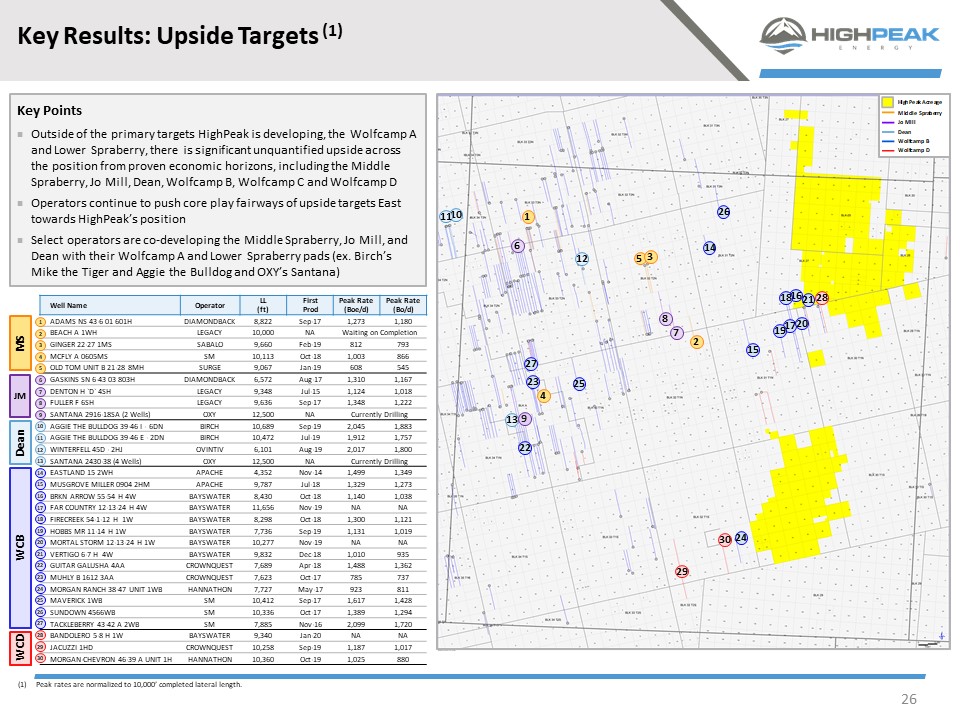Image resolution: width=960 pixels, height=720 pixels.
Task: Select 'FULLER F 6SH' well name
Action: pyautogui.click(x=72, y=403)
